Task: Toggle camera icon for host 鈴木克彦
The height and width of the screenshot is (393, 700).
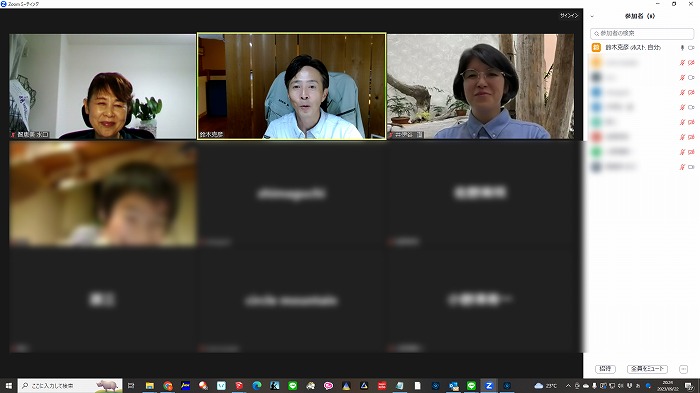Action: (x=691, y=47)
